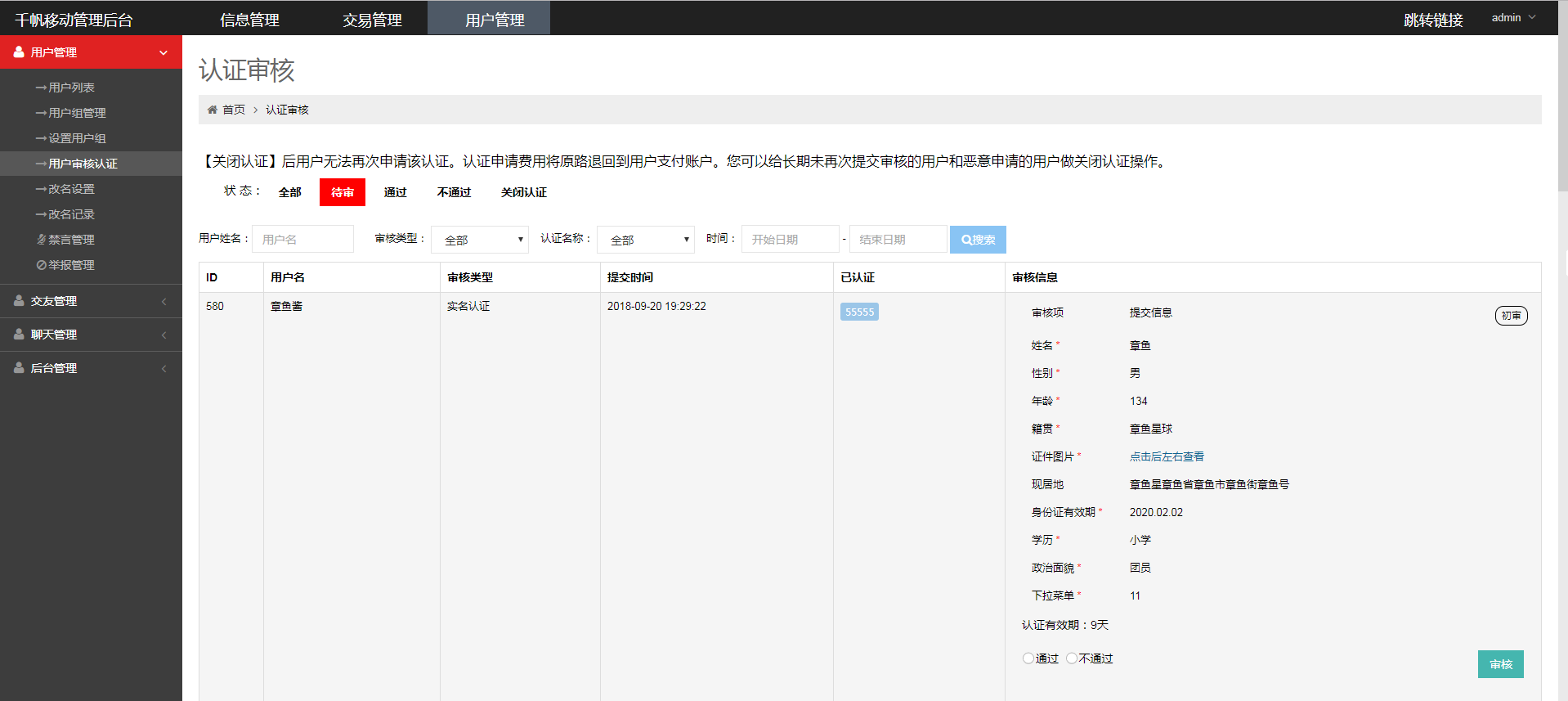1568x701 pixels.
Task: Focus the 结束日期 date field
Action: [x=898, y=239]
